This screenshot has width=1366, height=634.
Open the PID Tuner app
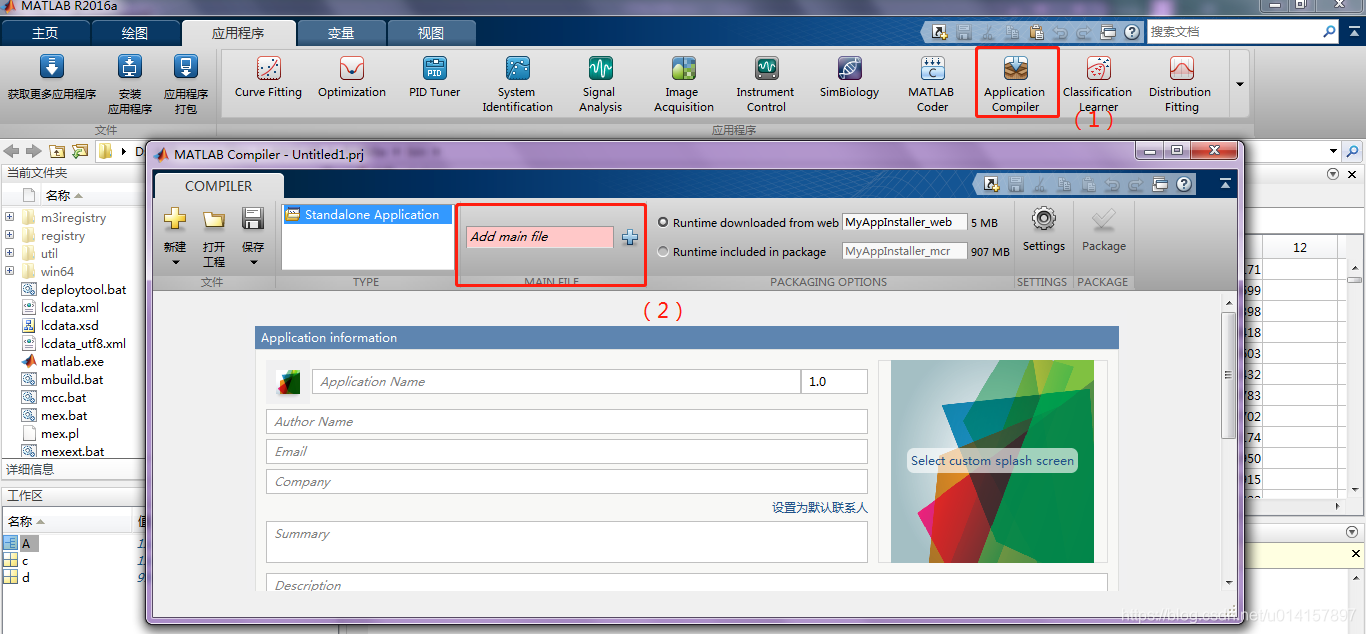pos(434,76)
